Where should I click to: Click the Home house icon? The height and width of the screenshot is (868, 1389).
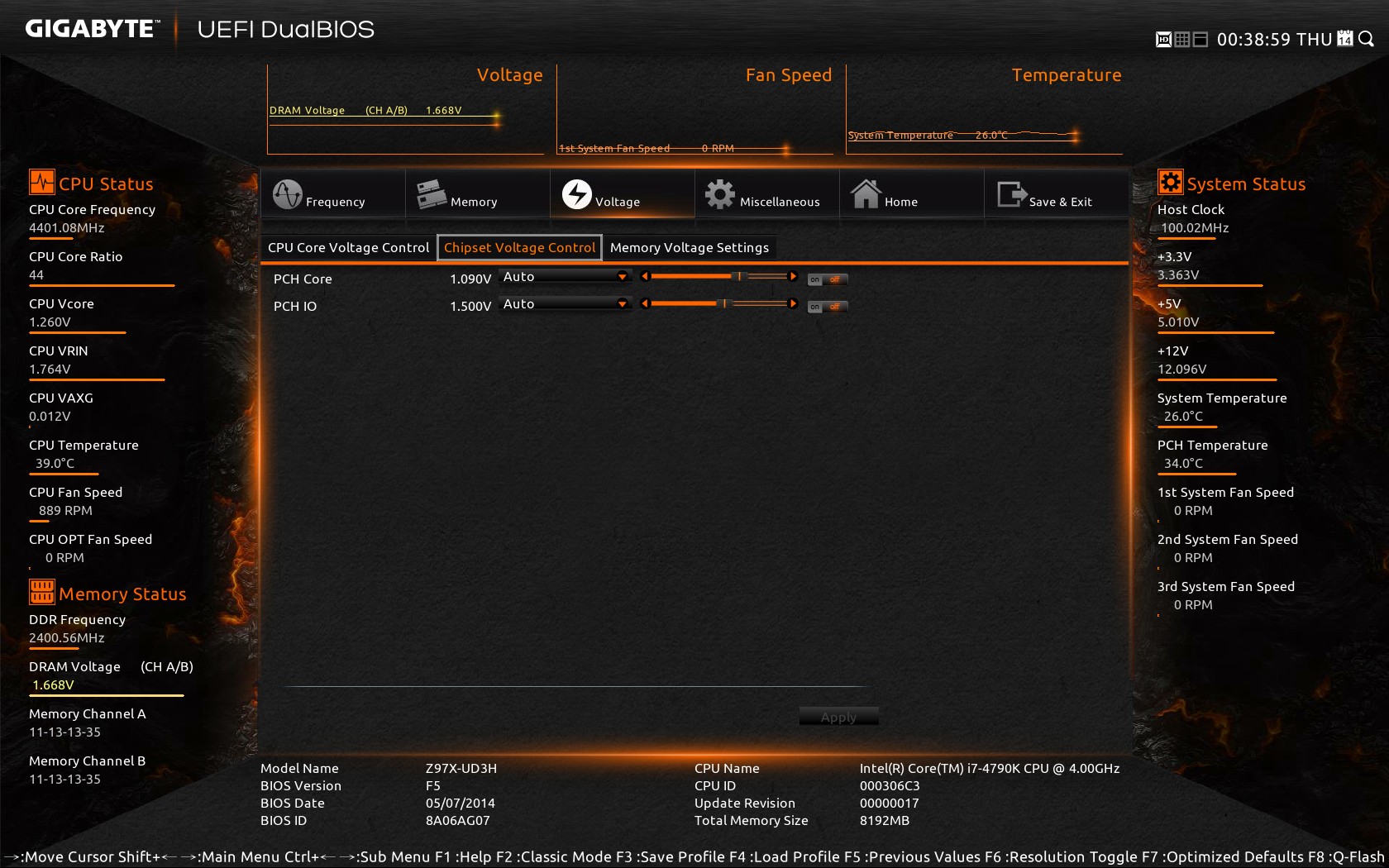tap(866, 194)
